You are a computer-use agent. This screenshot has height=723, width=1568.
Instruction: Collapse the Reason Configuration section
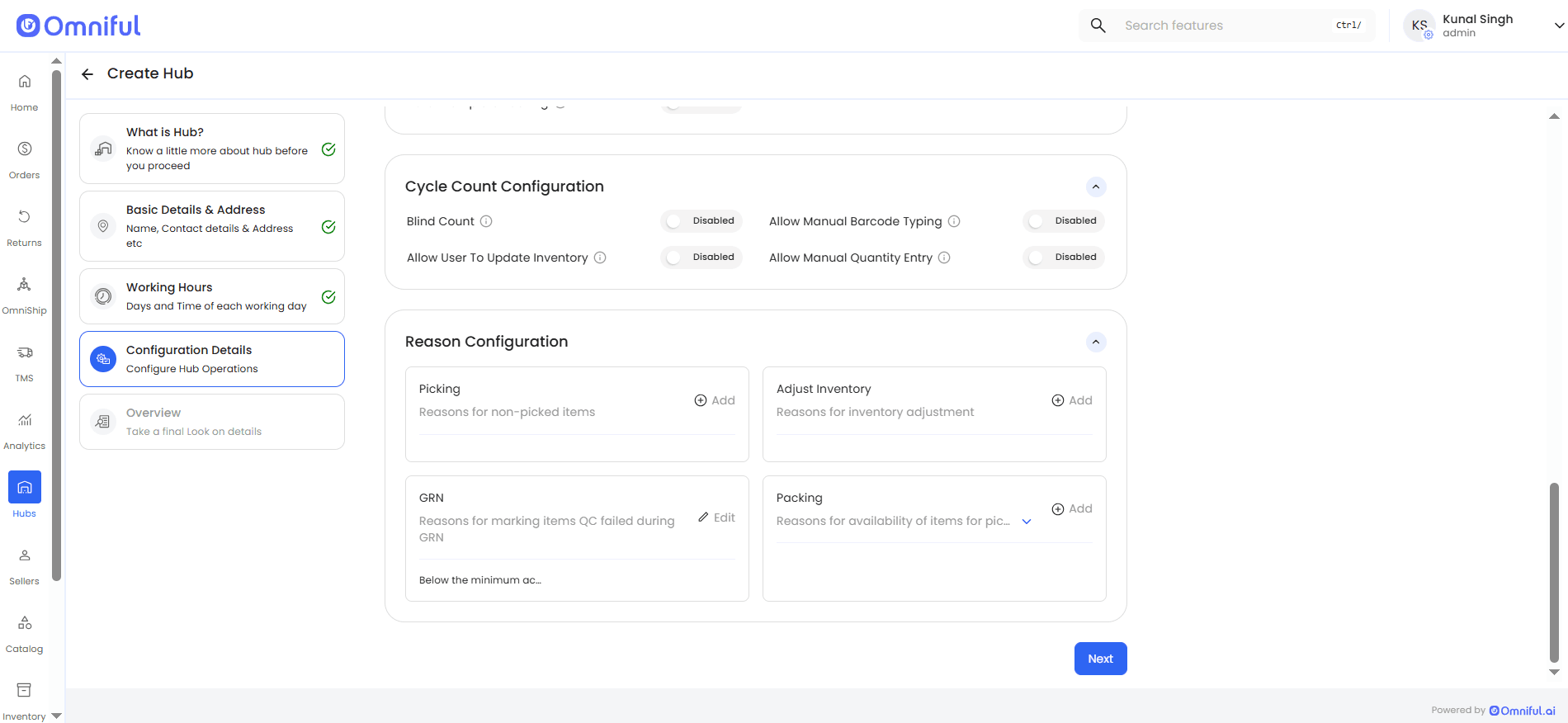(x=1095, y=343)
